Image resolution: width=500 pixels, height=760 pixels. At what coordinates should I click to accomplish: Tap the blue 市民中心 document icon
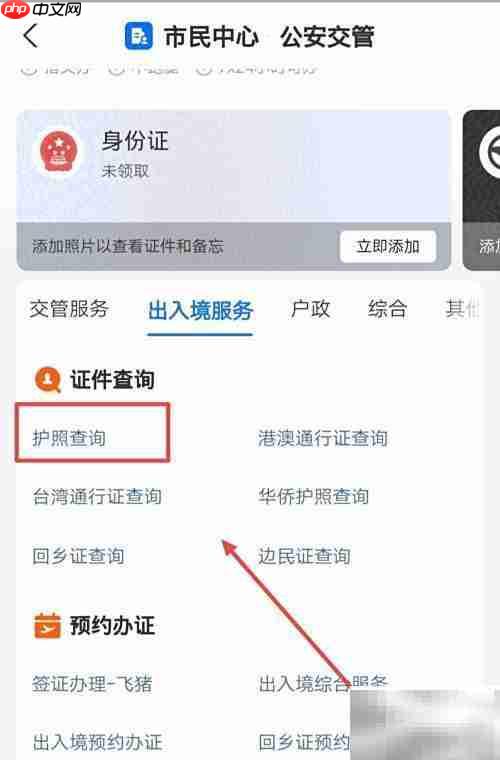point(139,36)
